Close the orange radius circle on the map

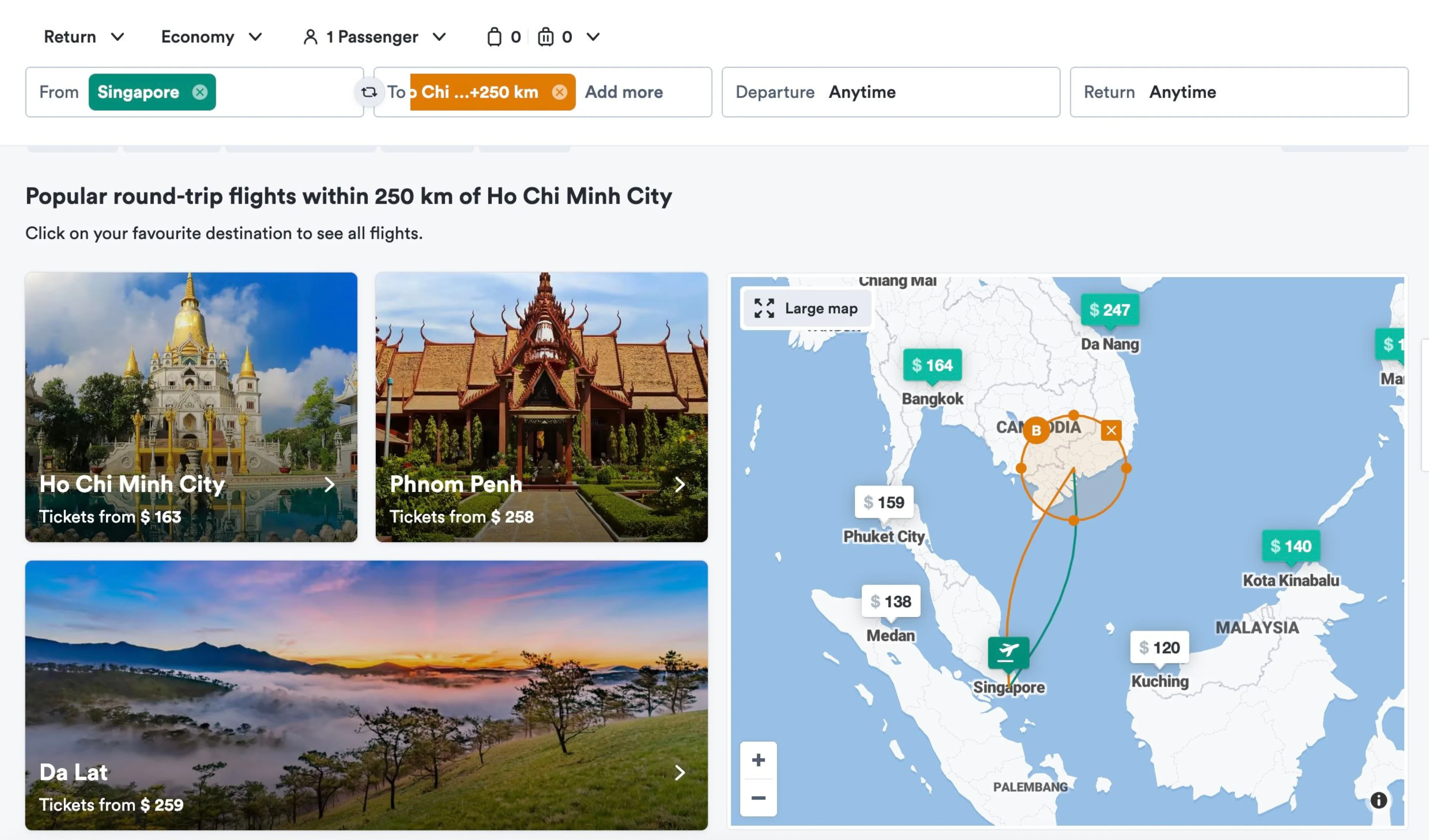(x=1111, y=430)
